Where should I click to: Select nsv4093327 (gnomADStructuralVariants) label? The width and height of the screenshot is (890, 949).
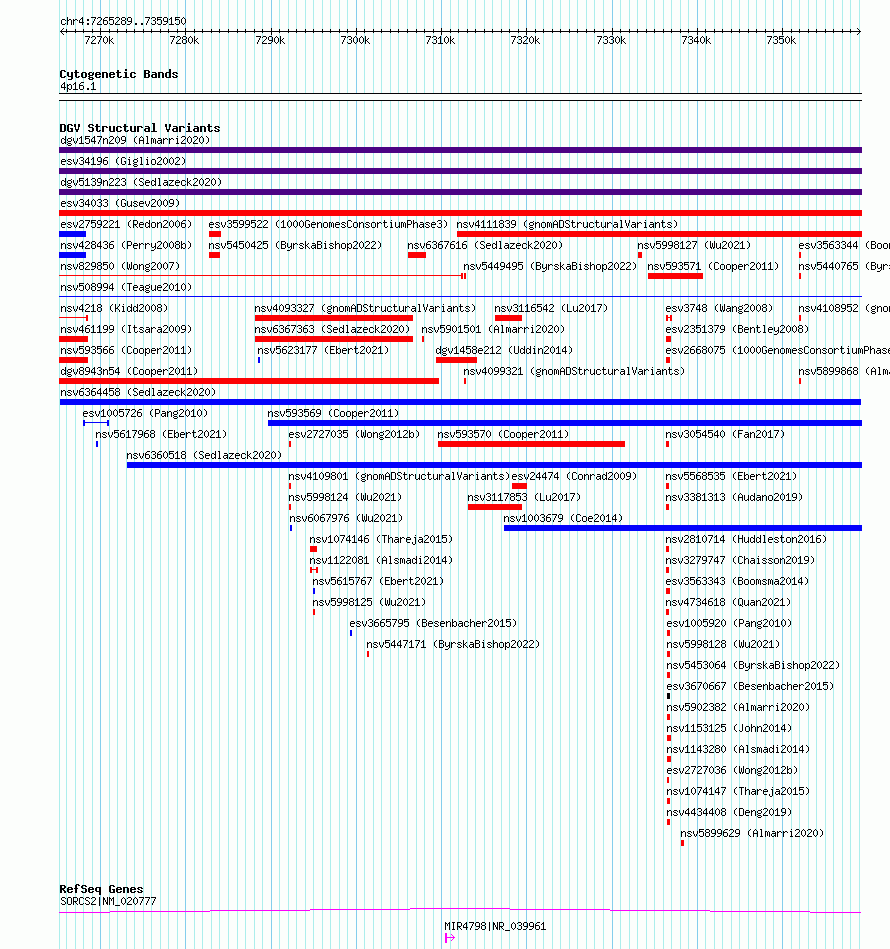click(x=365, y=309)
